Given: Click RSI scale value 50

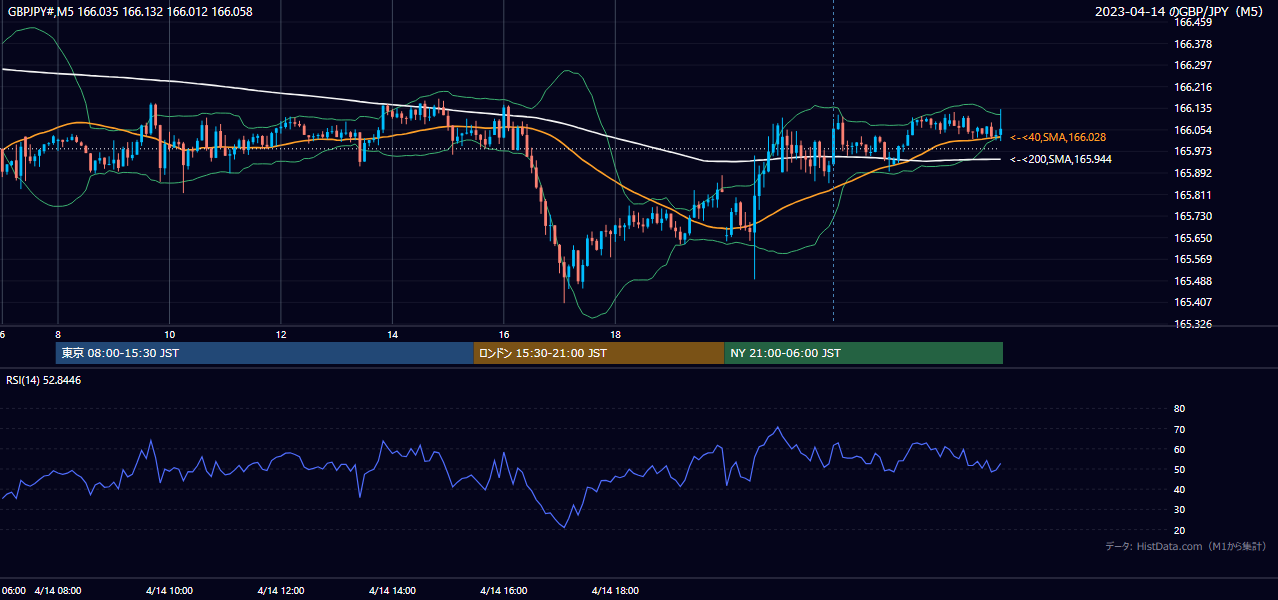Looking at the screenshot, I should click(x=1179, y=469).
